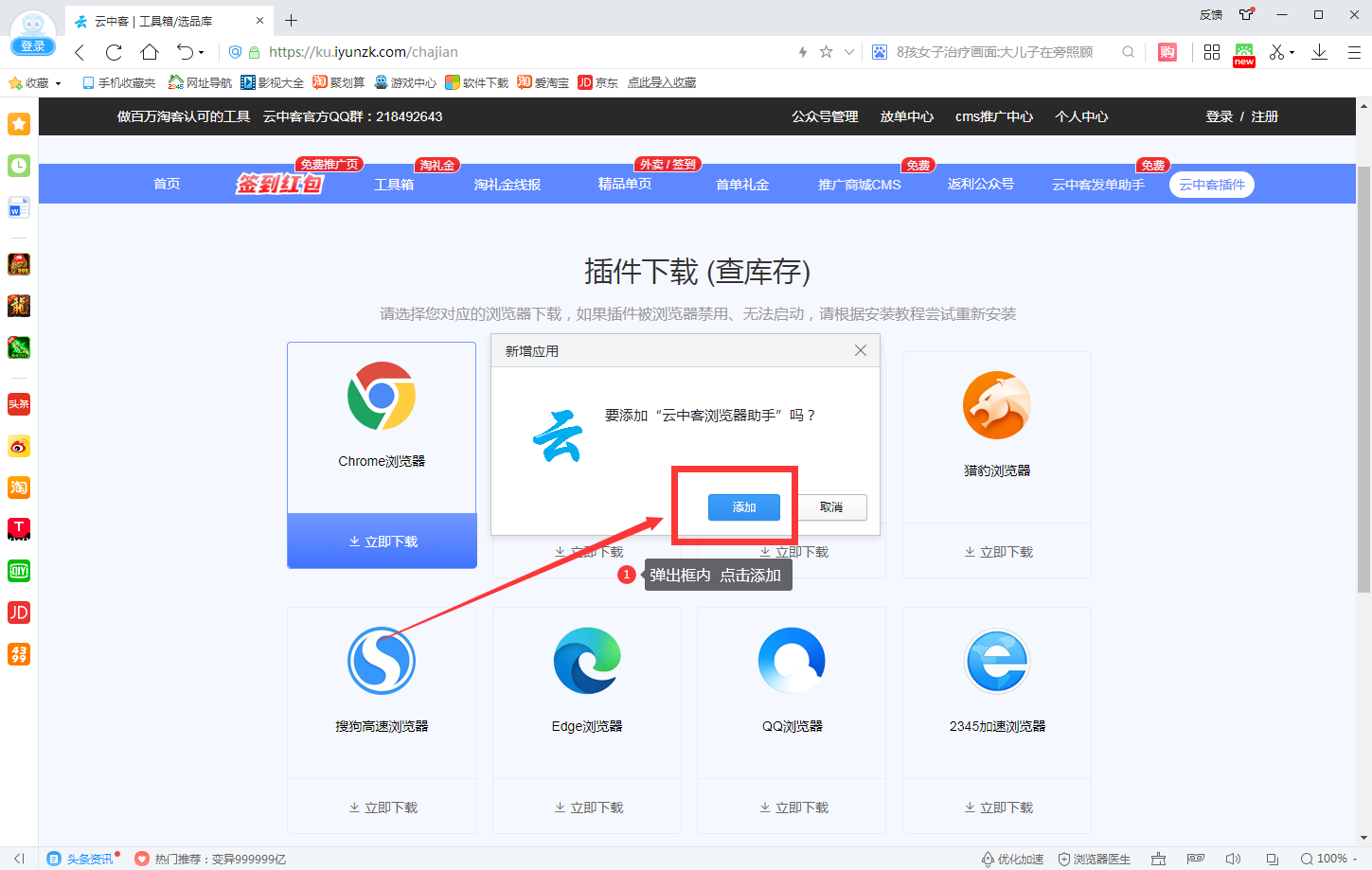Open the red shopping assistant icon
The width and height of the screenshot is (1372, 870).
pos(1167,52)
